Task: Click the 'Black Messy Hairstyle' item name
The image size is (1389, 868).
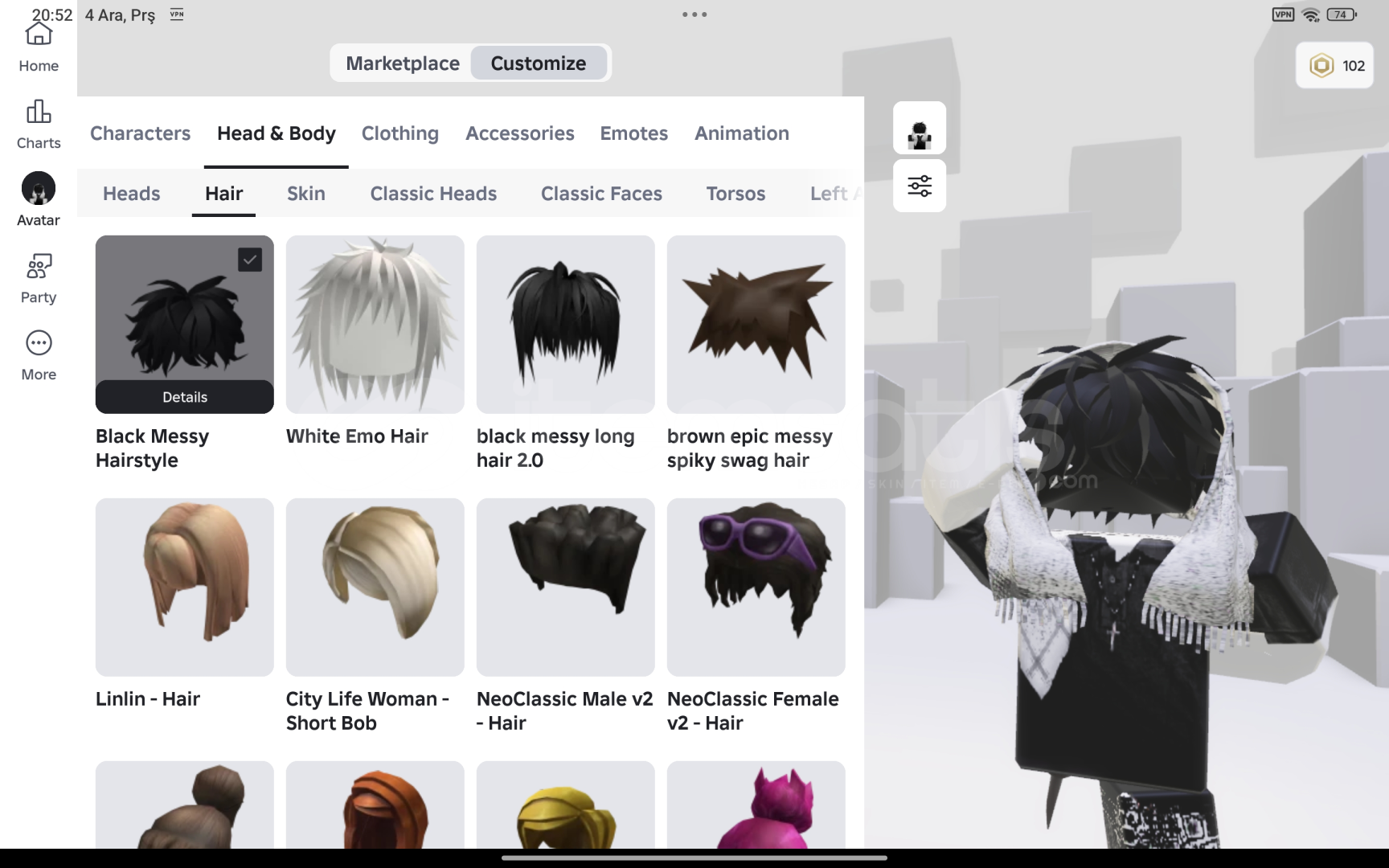Action: click(x=153, y=448)
